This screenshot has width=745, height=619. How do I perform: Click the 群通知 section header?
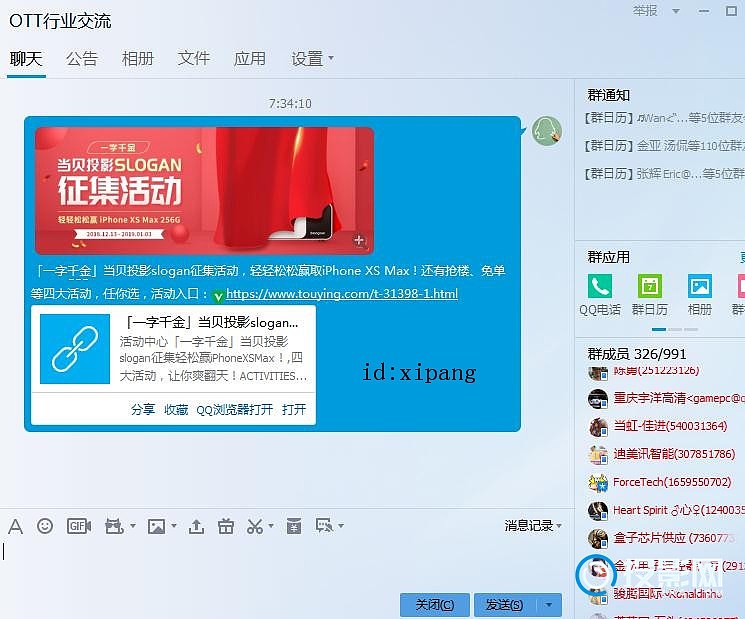point(609,95)
